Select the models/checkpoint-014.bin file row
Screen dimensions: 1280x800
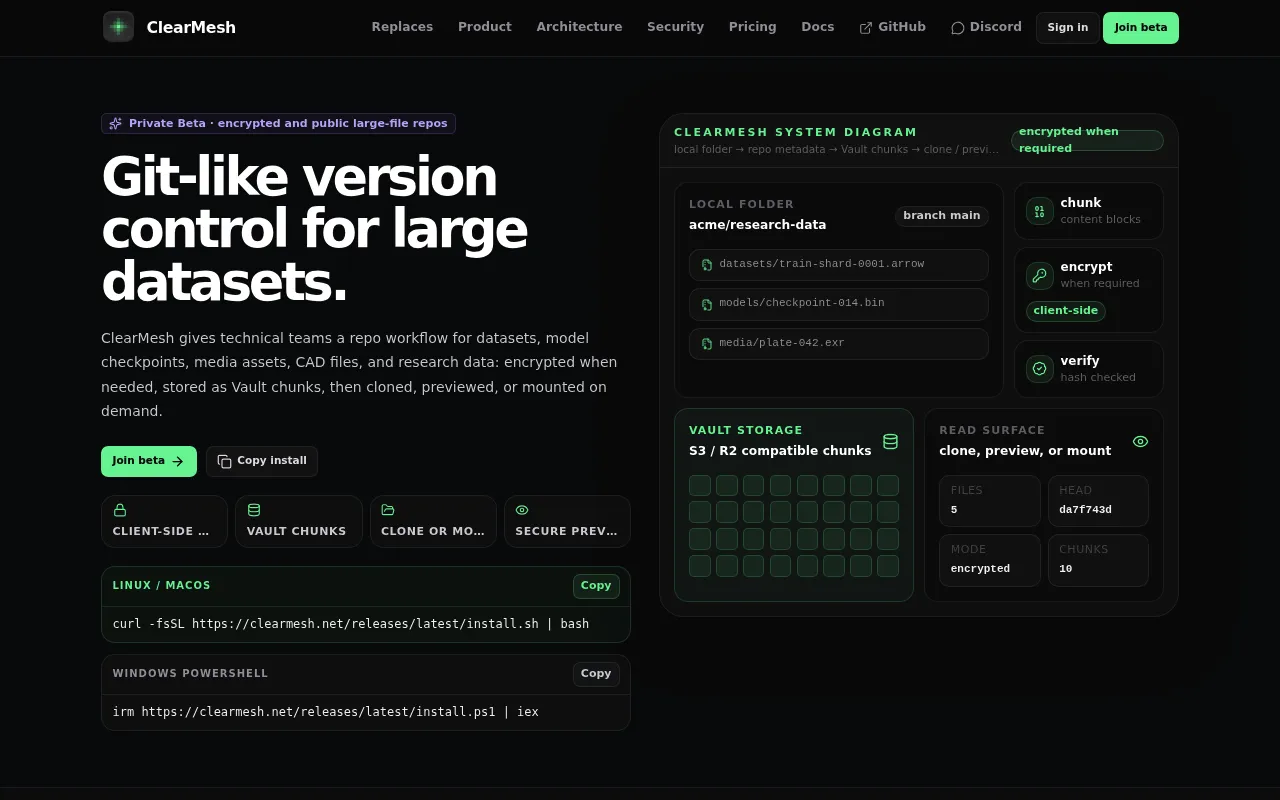coord(838,304)
